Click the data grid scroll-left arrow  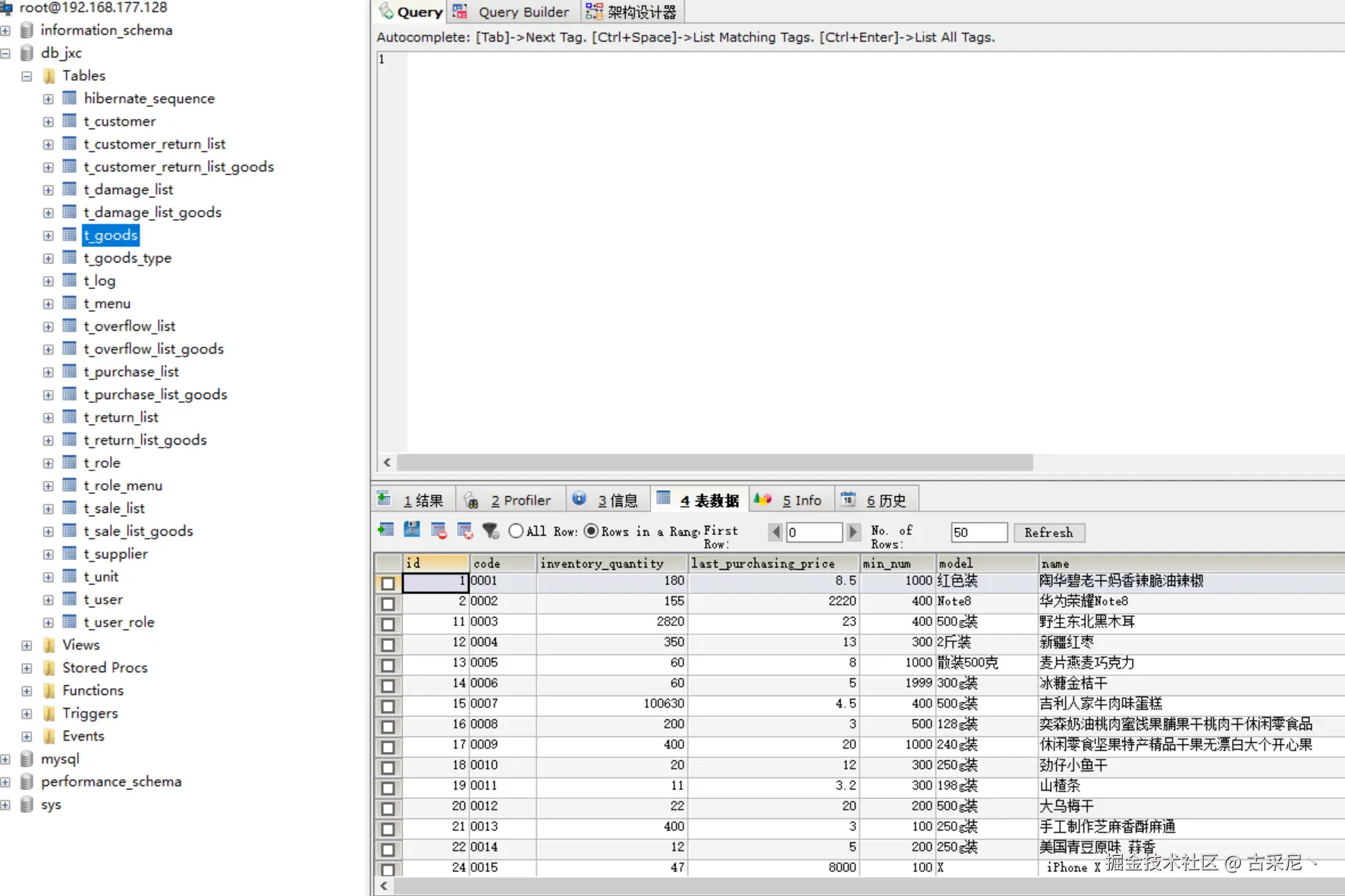[385, 885]
